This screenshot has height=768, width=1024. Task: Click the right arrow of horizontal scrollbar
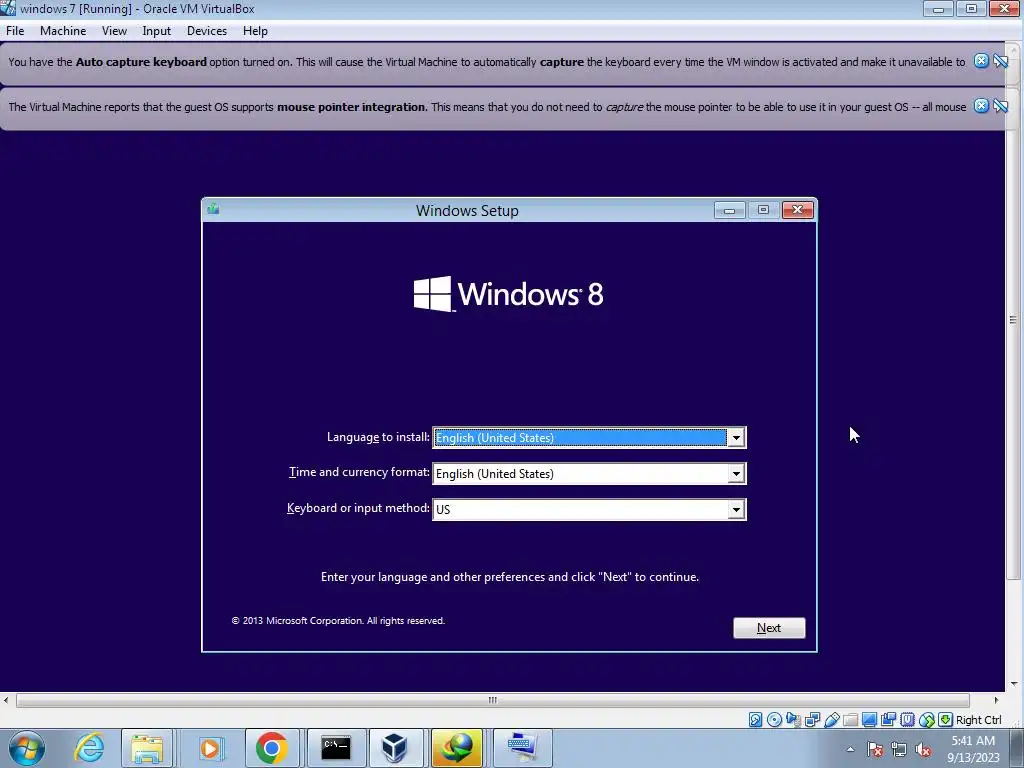coord(996,700)
